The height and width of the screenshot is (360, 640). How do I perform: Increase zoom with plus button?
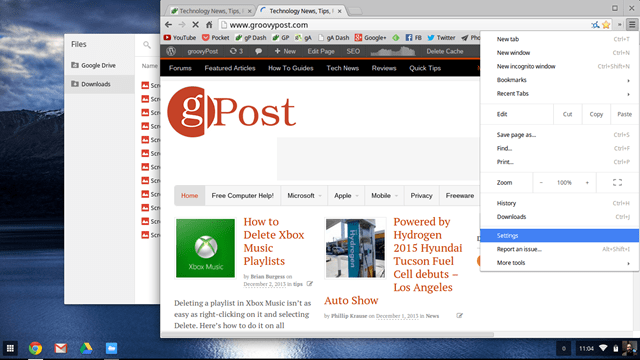tap(587, 182)
